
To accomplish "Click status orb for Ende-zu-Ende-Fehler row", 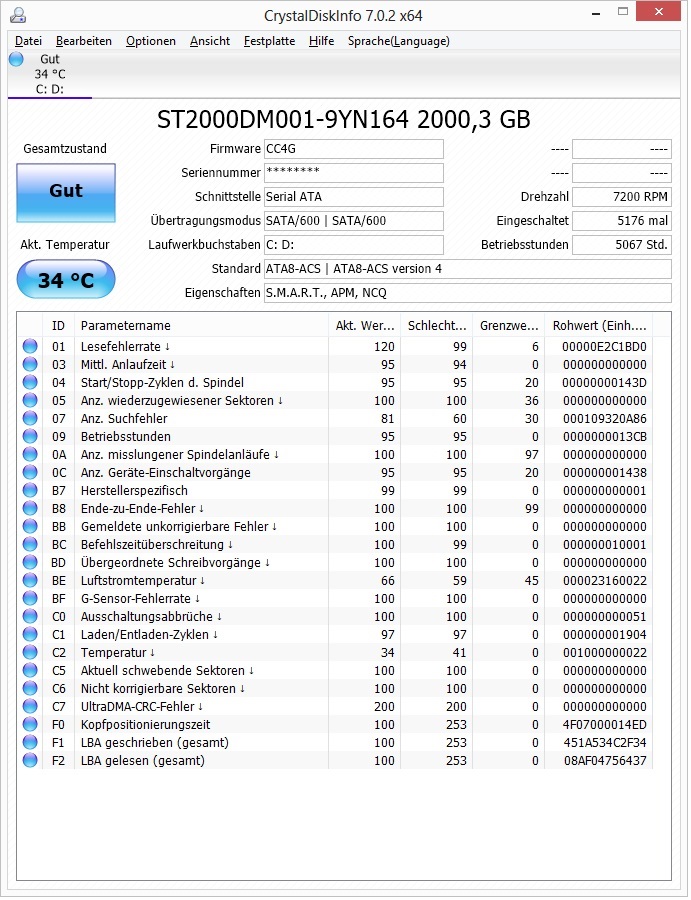I will click(x=30, y=508).
